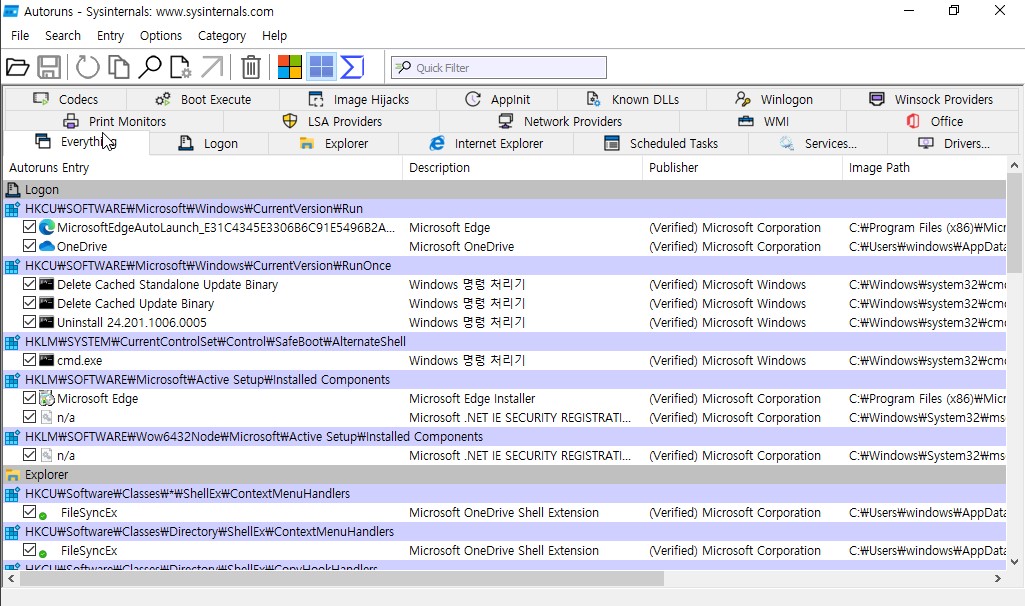Image resolution: width=1025 pixels, height=606 pixels.
Task: Open Find using the magnifier toolbar icon
Action: 150,67
